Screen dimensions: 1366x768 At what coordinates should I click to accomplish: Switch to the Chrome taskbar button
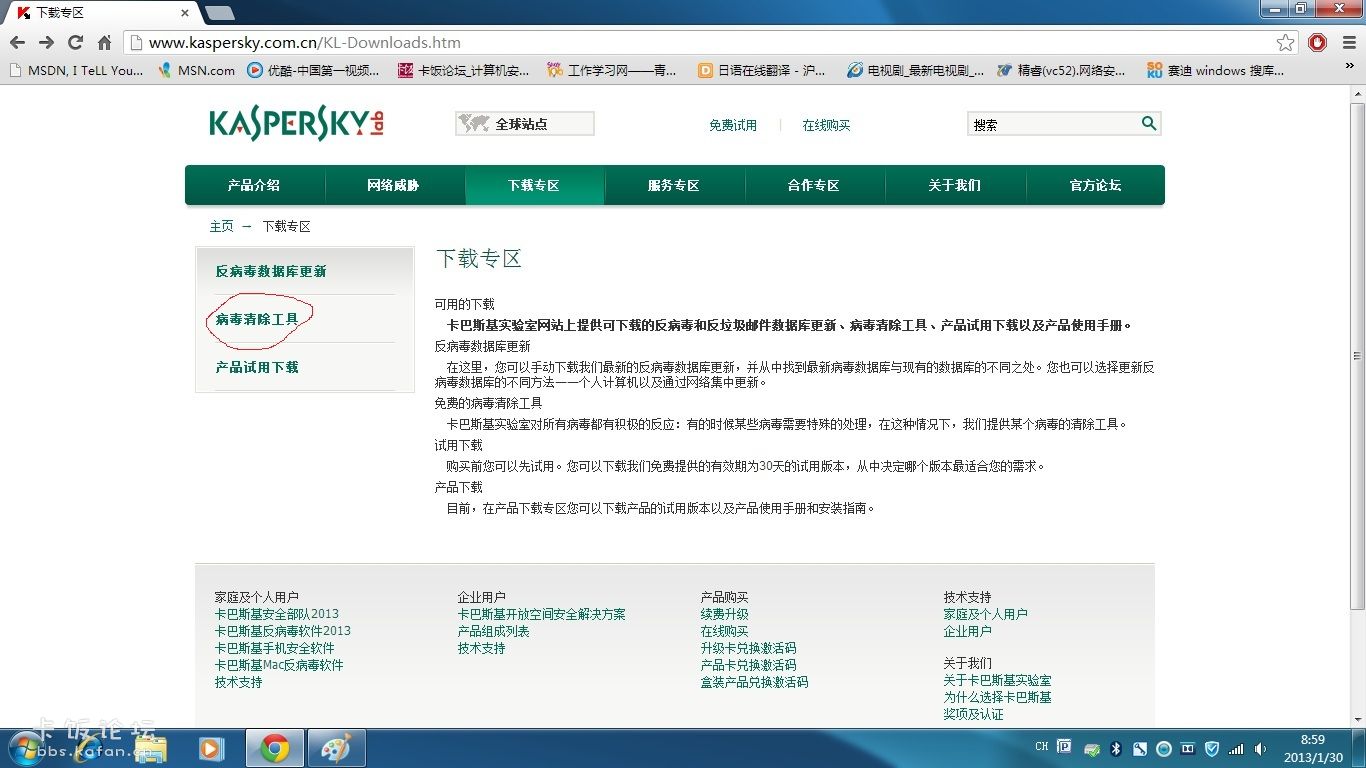[275, 748]
